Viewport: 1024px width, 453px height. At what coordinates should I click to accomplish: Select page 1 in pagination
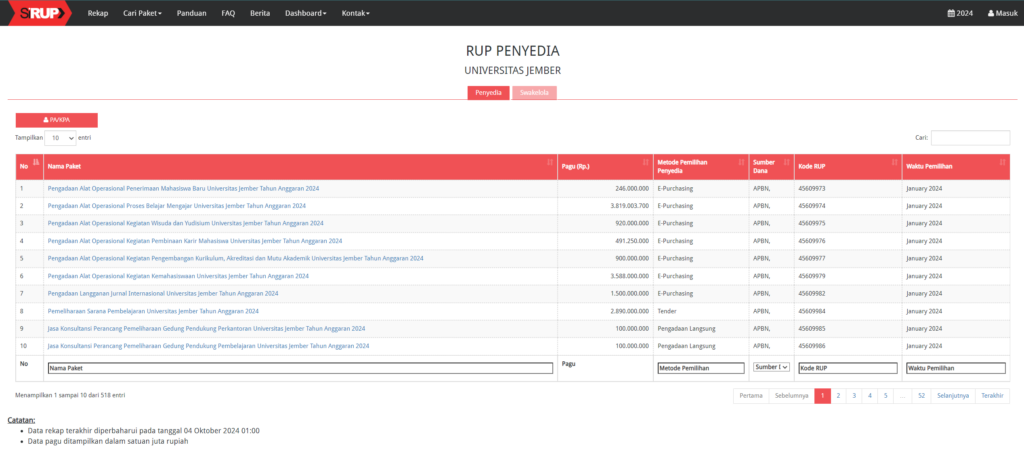(822, 396)
